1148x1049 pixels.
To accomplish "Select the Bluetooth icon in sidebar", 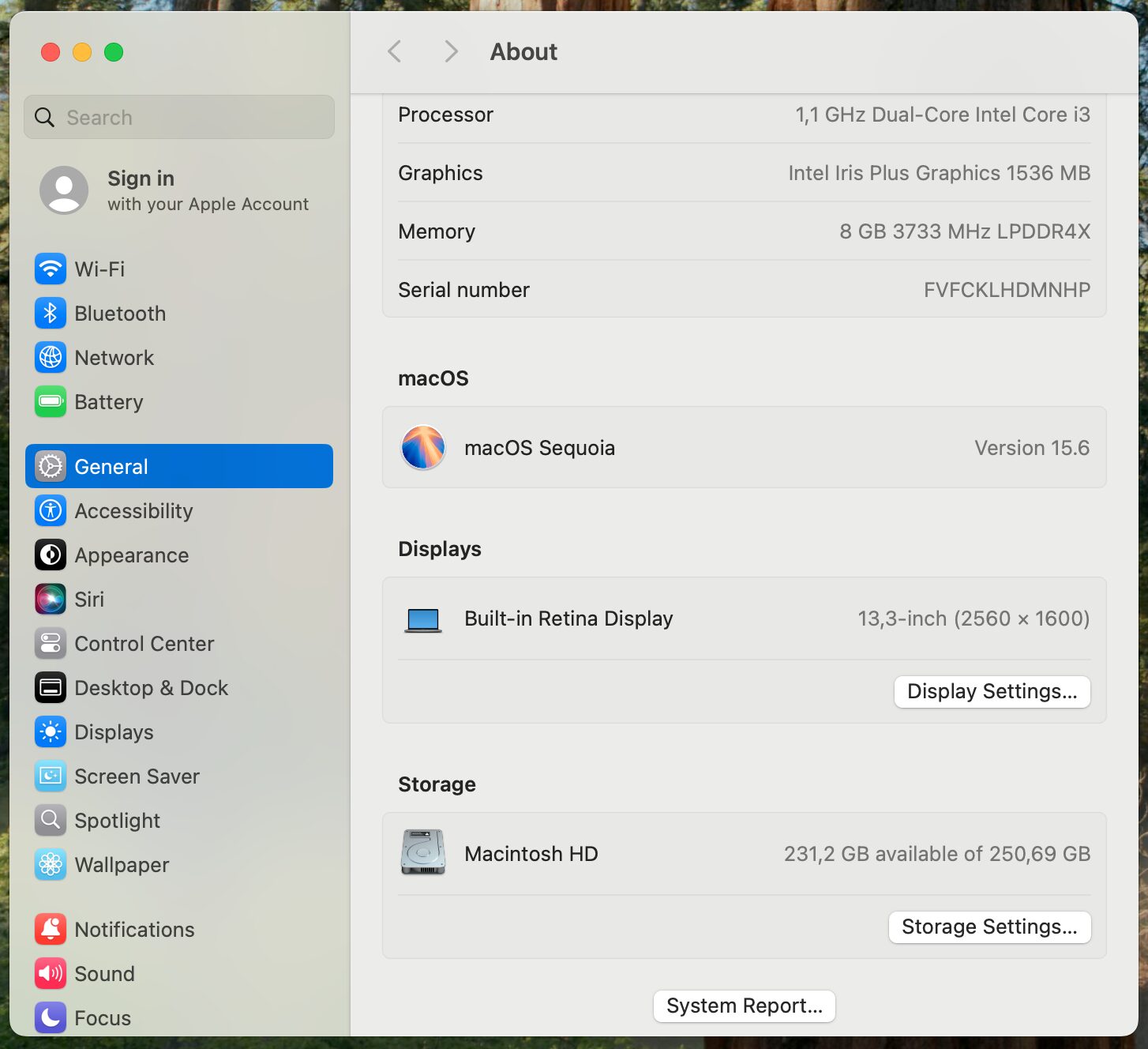I will click(51, 314).
